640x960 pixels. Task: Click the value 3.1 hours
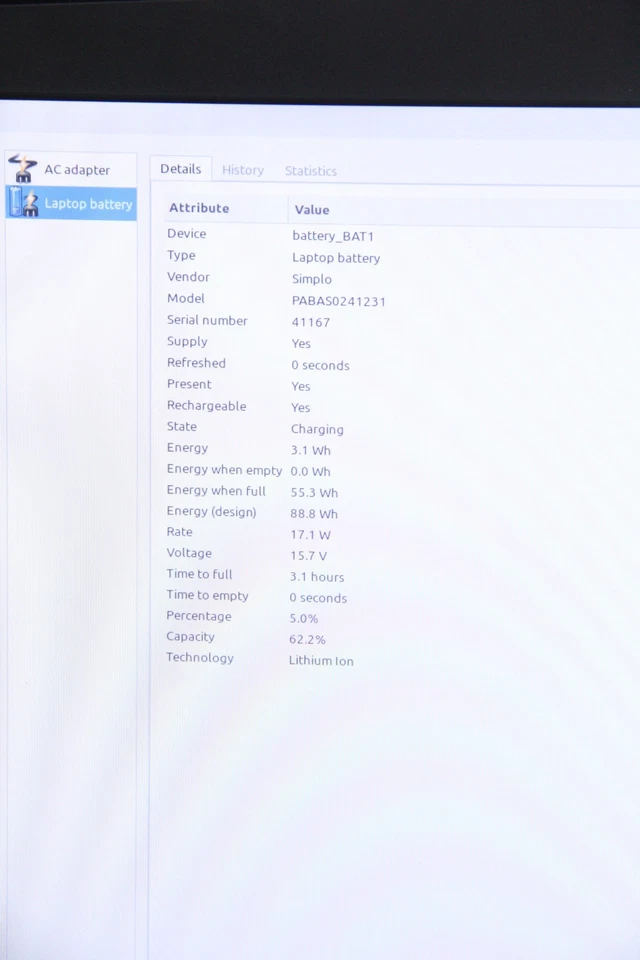point(317,577)
